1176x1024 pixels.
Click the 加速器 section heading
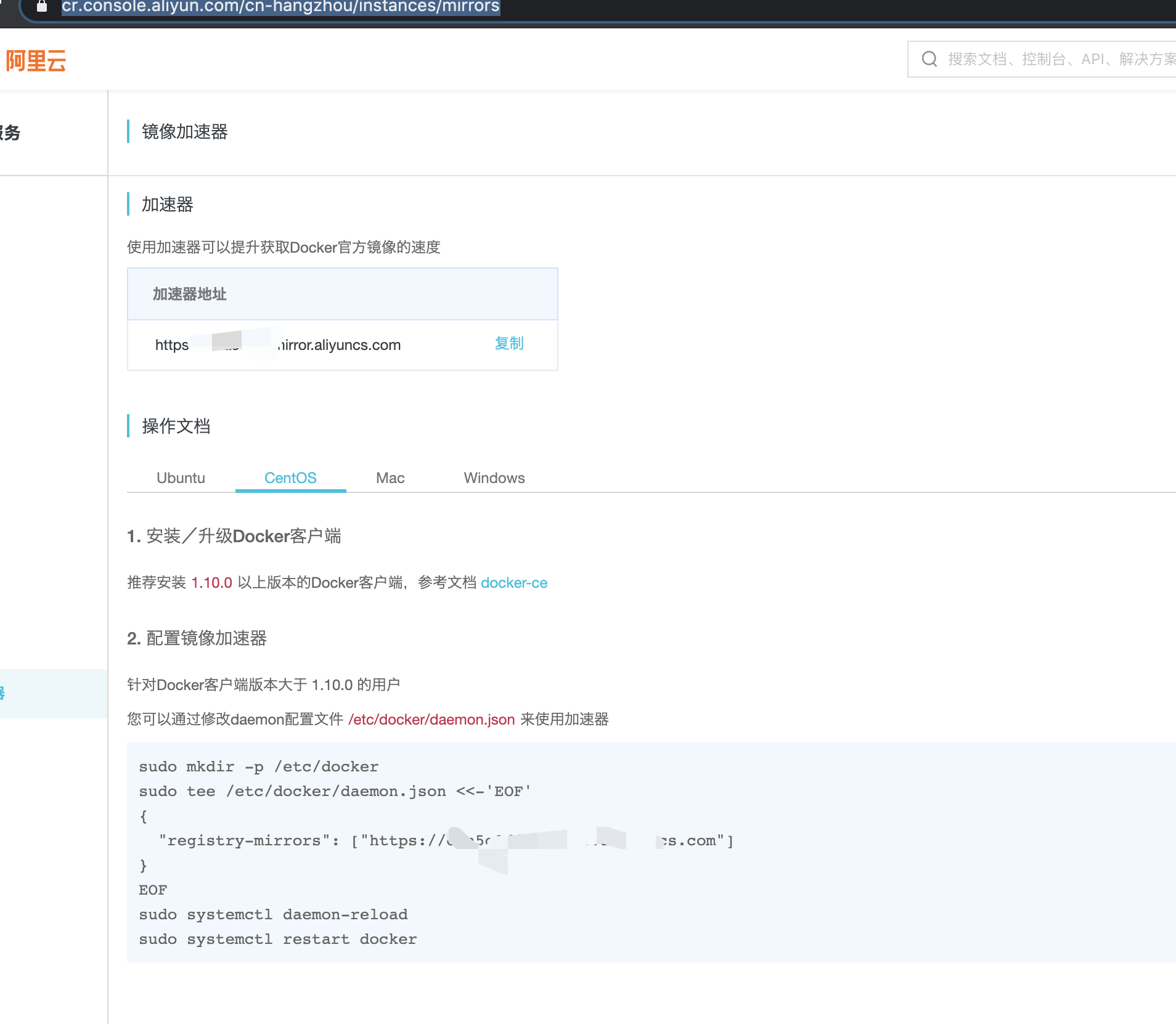(168, 205)
